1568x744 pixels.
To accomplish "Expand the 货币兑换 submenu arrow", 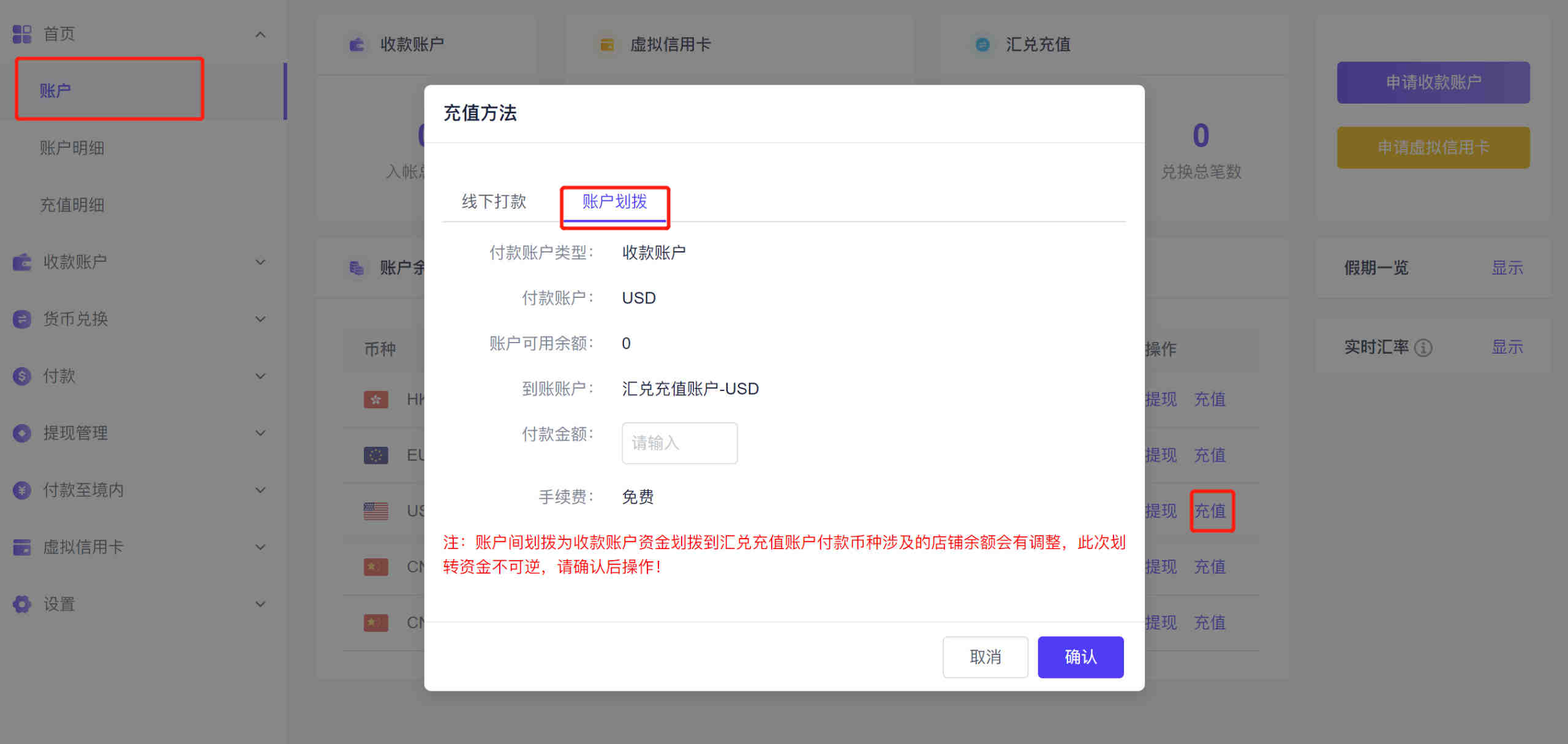I will click(x=260, y=319).
